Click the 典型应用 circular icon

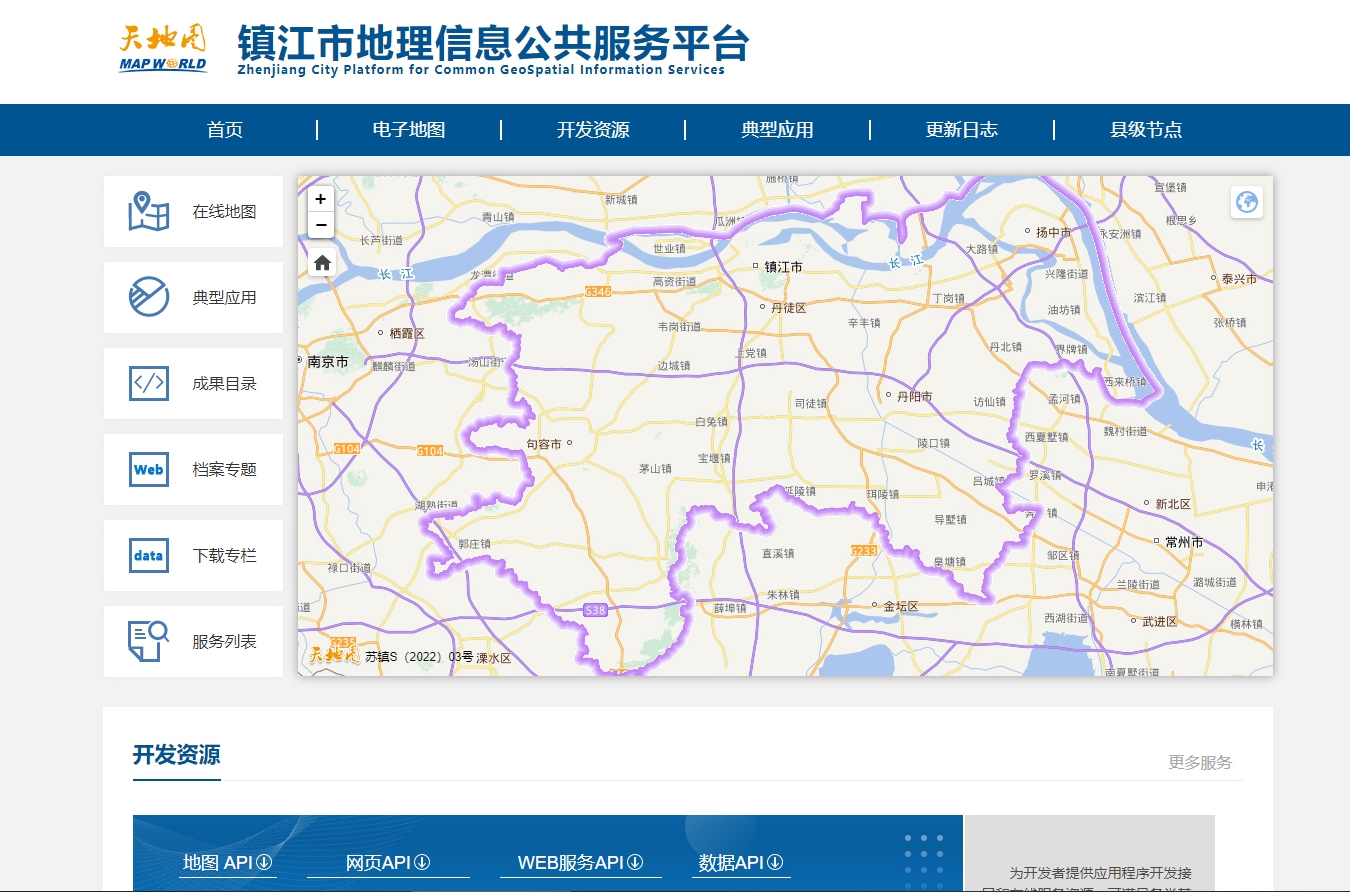point(149,297)
